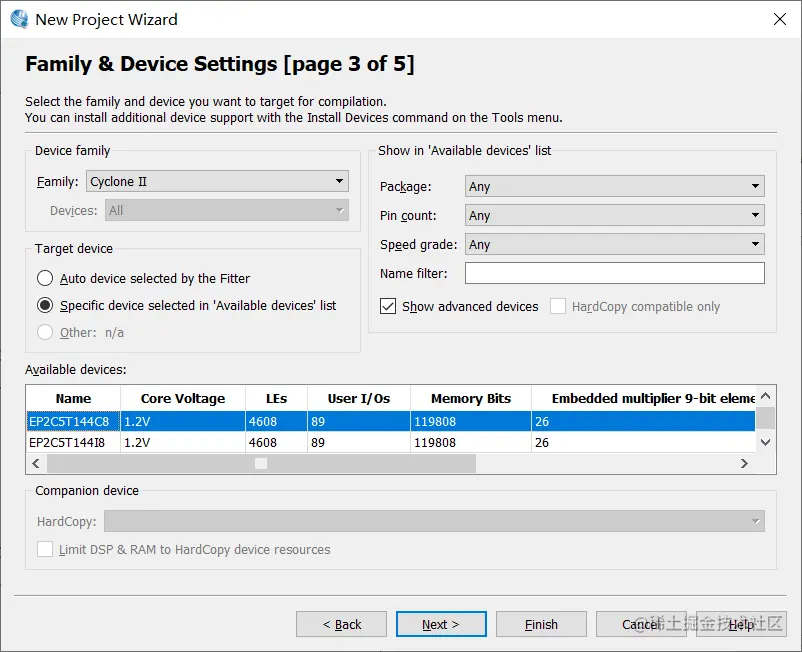Sort by the Core Voltage column header
Image resolution: width=802 pixels, height=652 pixels.
[183, 398]
